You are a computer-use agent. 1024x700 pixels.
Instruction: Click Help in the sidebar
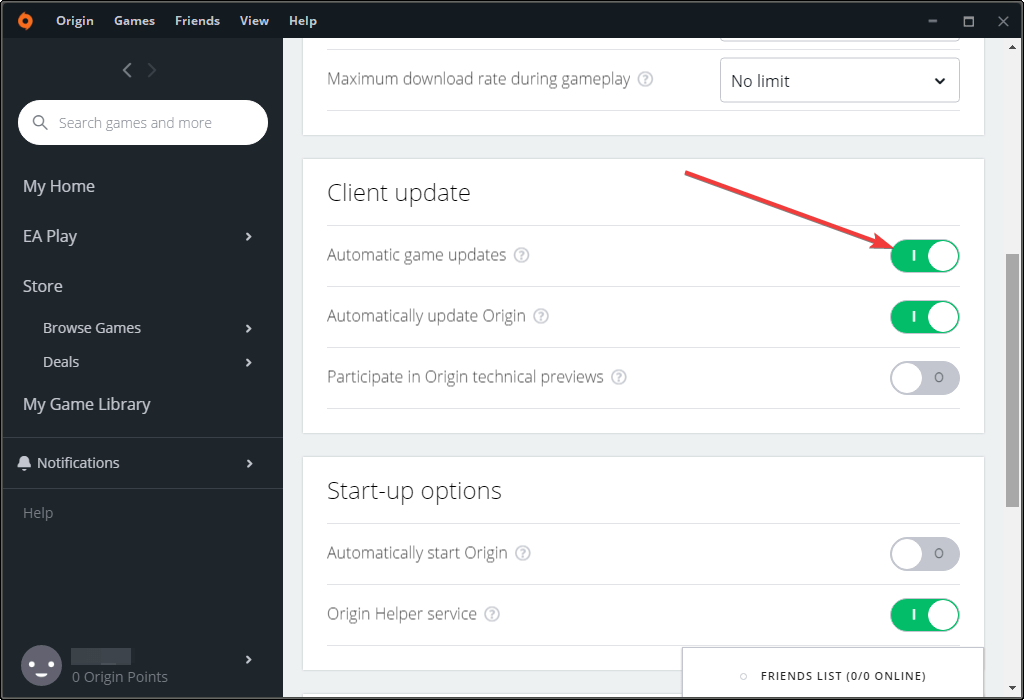tap(37, 512)
